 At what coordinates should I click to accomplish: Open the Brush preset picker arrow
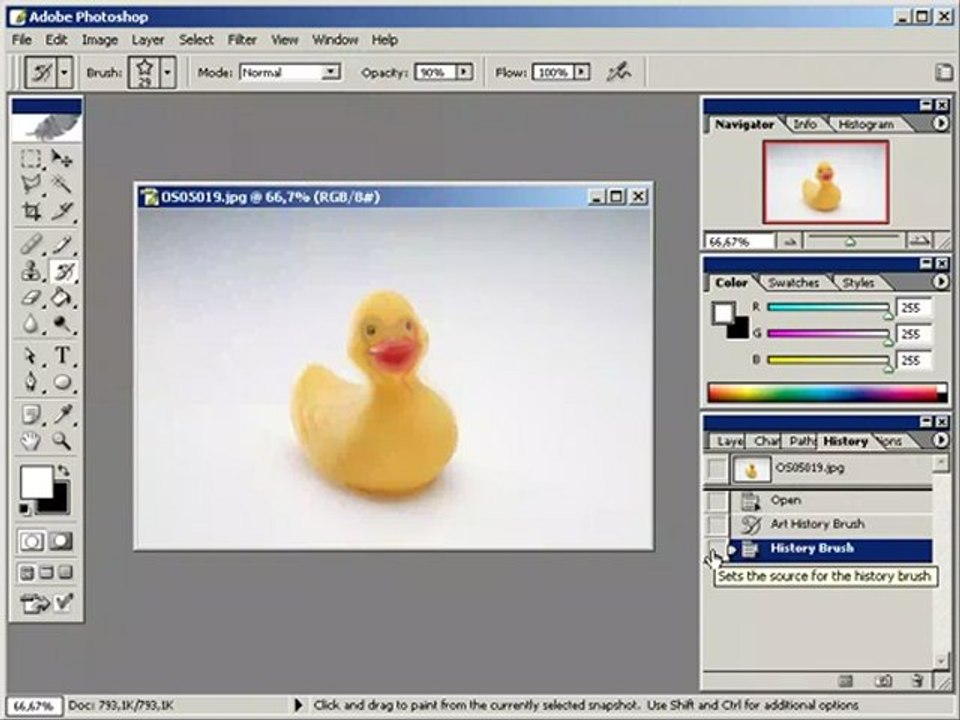pyautogui.click(x=167, y=73)
